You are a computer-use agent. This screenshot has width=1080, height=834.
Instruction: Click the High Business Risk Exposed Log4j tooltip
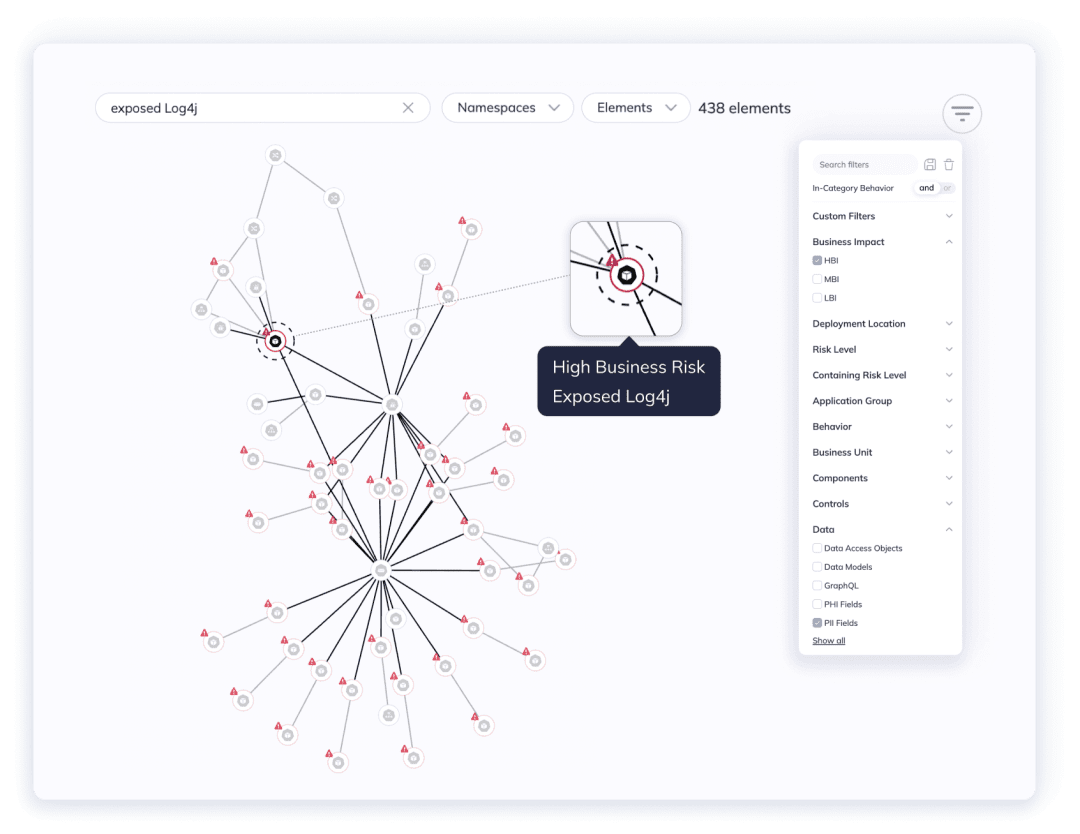(628, 381)
